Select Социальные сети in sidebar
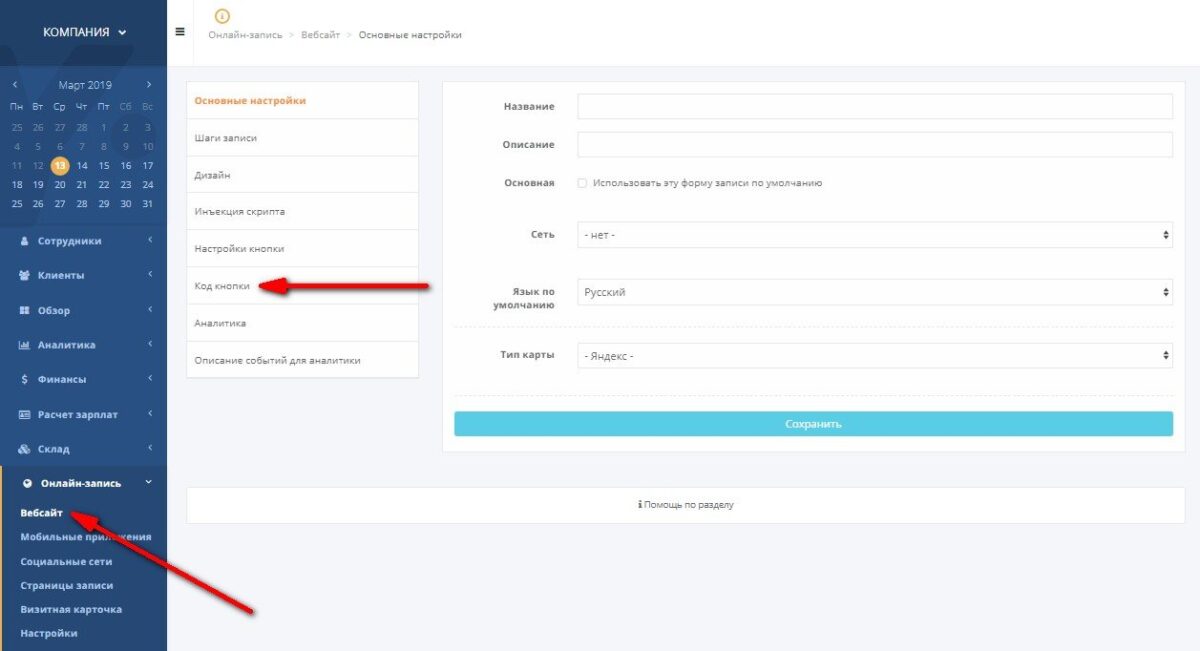The image size is (1200, 651). pos(66,562)
